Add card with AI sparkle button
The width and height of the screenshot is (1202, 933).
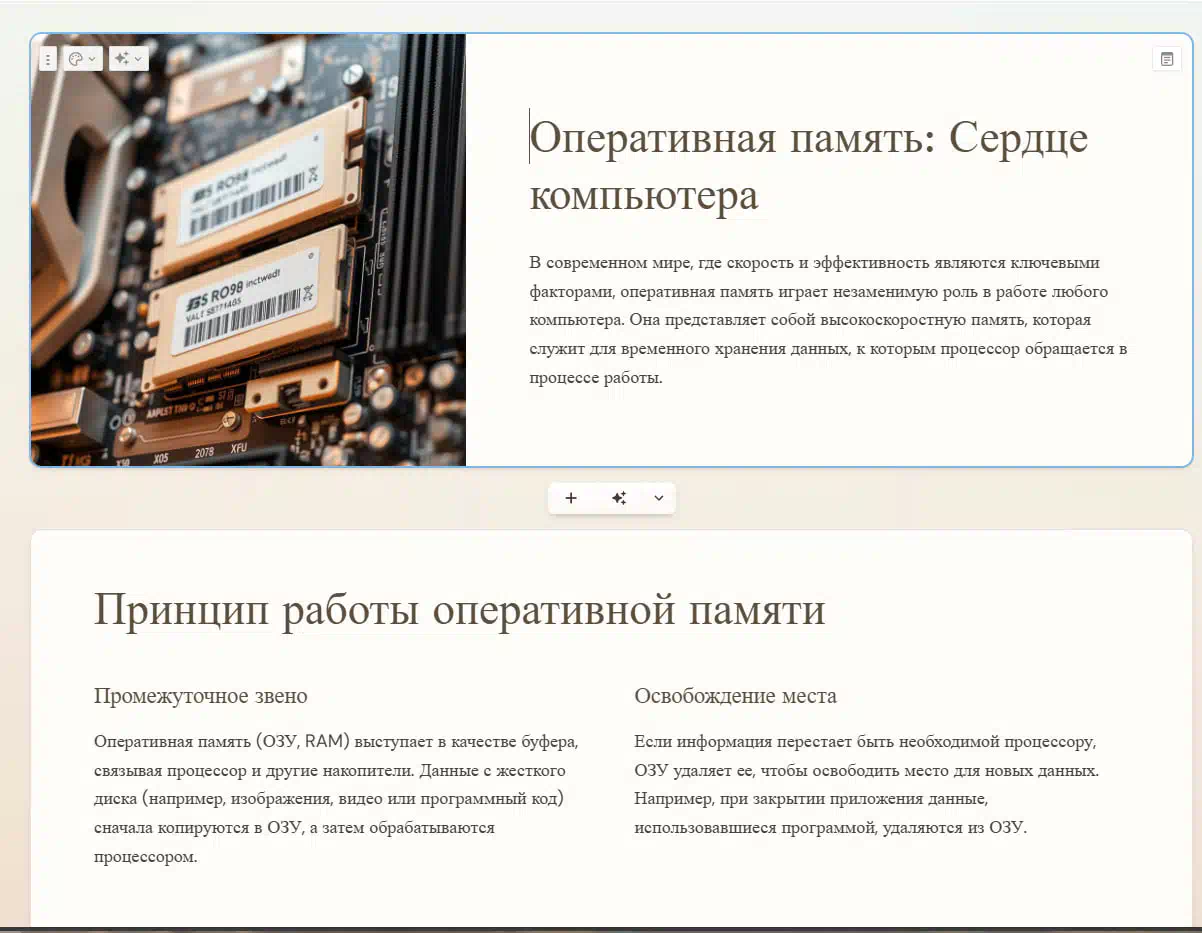[x=619, y=498]
